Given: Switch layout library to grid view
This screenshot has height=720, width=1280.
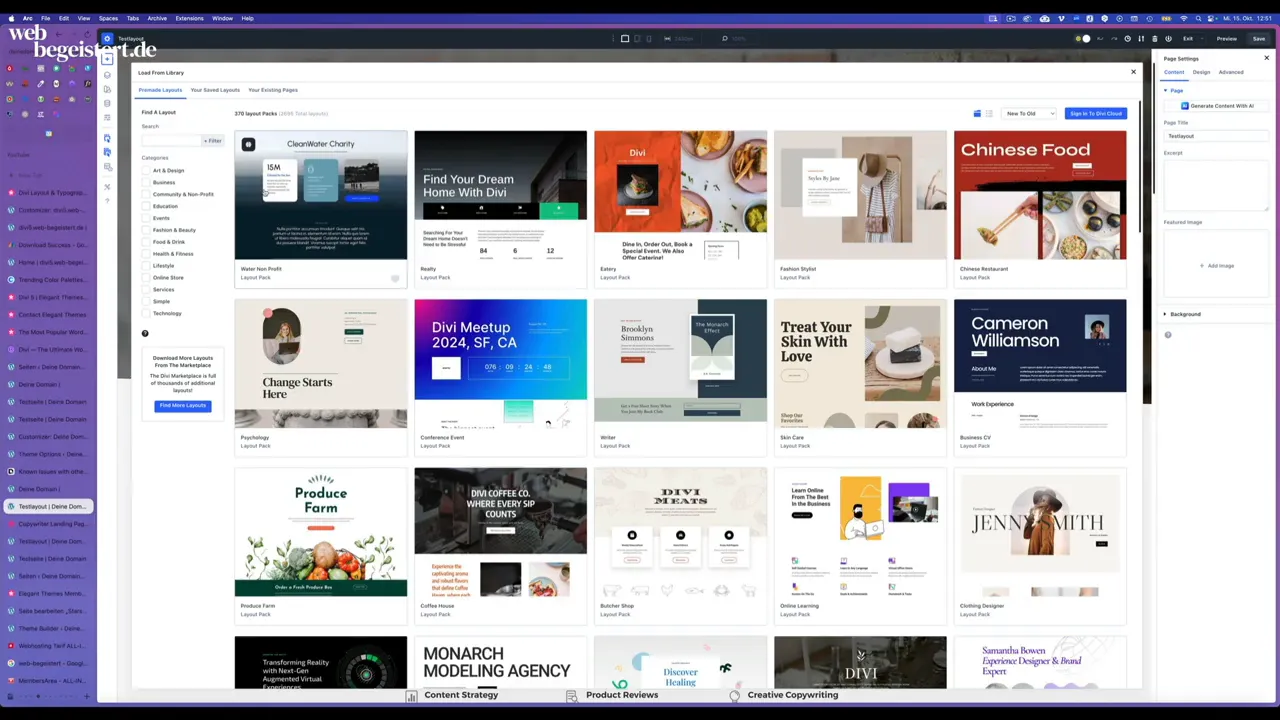Looking at the screenshot, I should (x=977, y=114).
